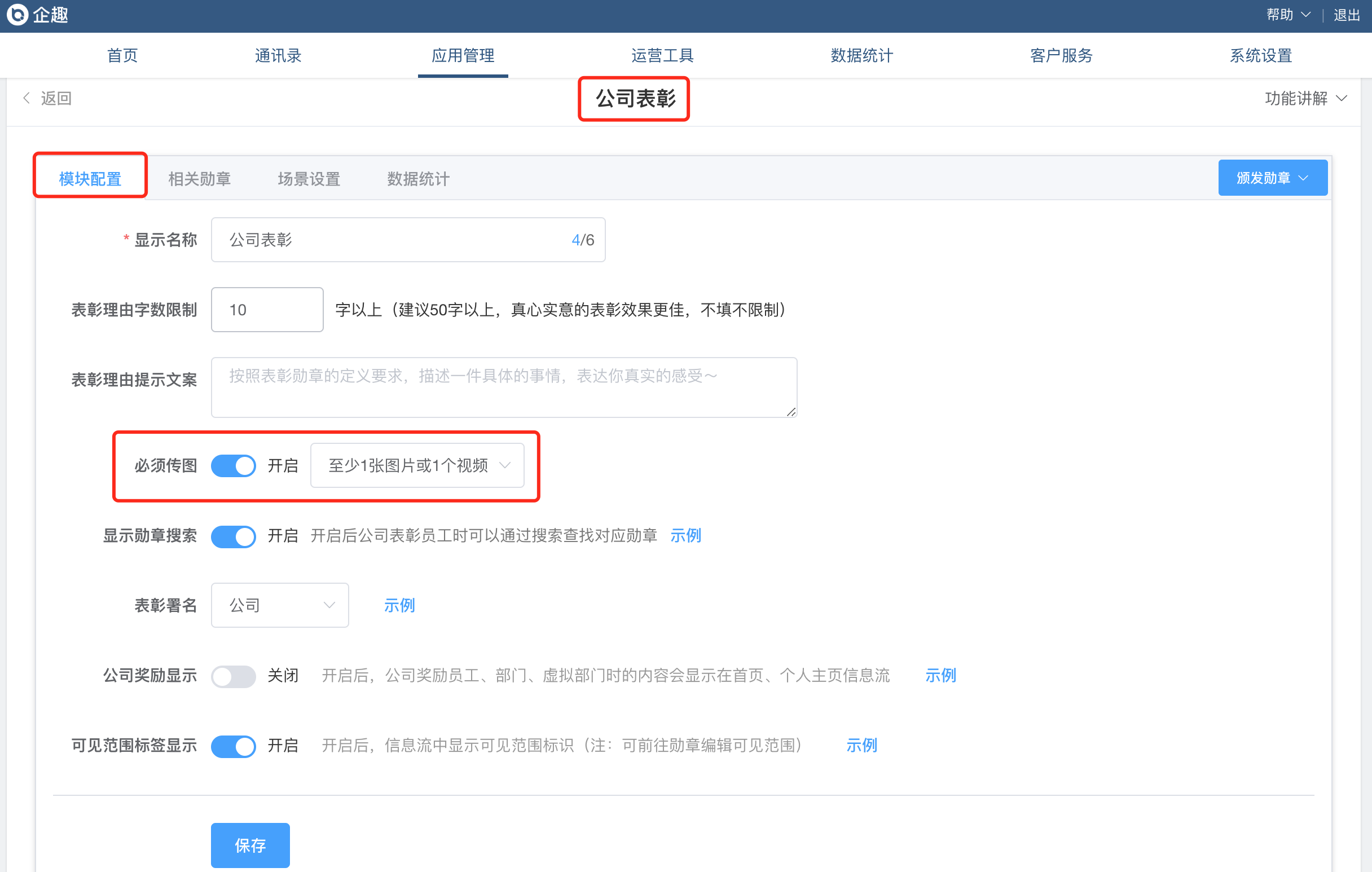Click the 企趣 logo icon
Image resolution: width=1372 pixels, height=872 pixels.
pyautogui.click(x=17, y=15)
